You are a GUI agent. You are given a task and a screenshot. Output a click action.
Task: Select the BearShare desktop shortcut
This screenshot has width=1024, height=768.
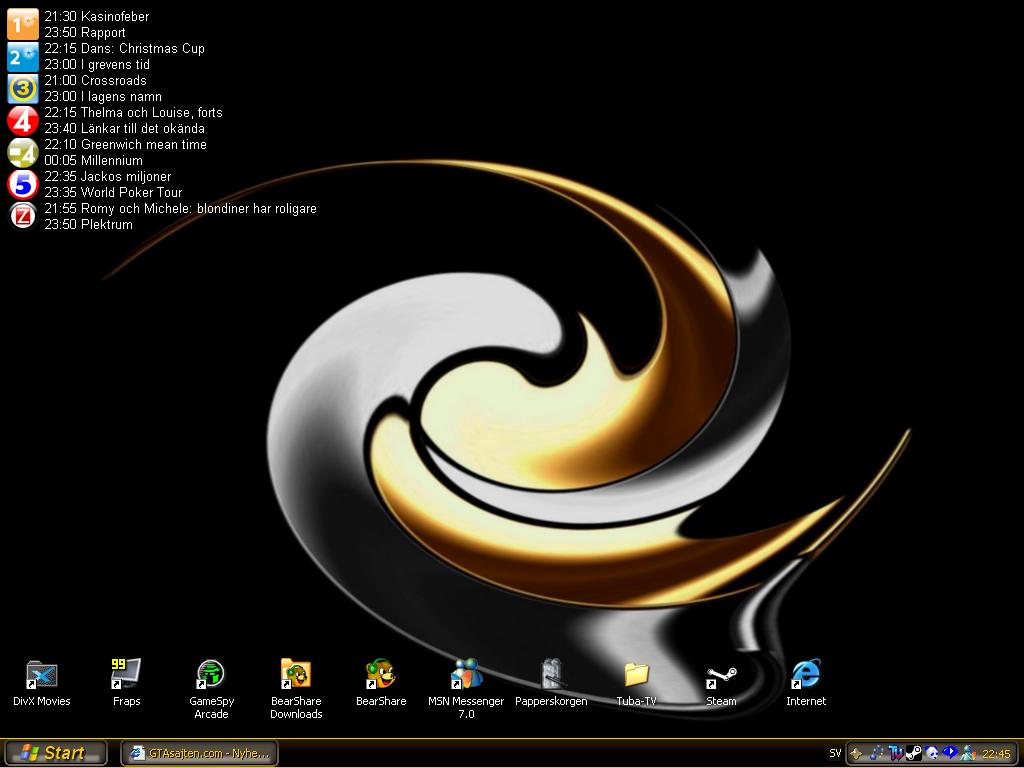coord(381,682)
